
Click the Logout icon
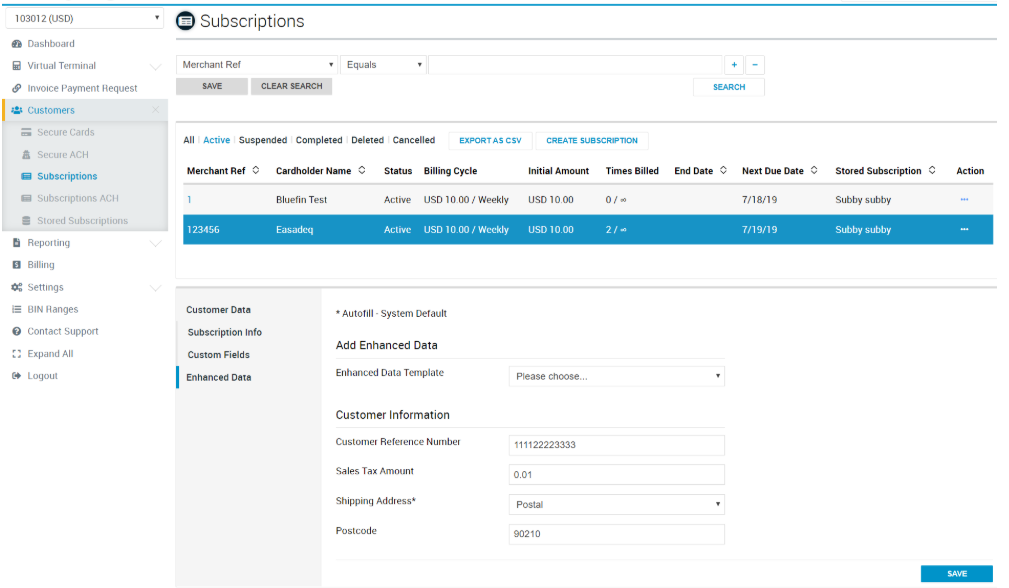pos(17,376)
